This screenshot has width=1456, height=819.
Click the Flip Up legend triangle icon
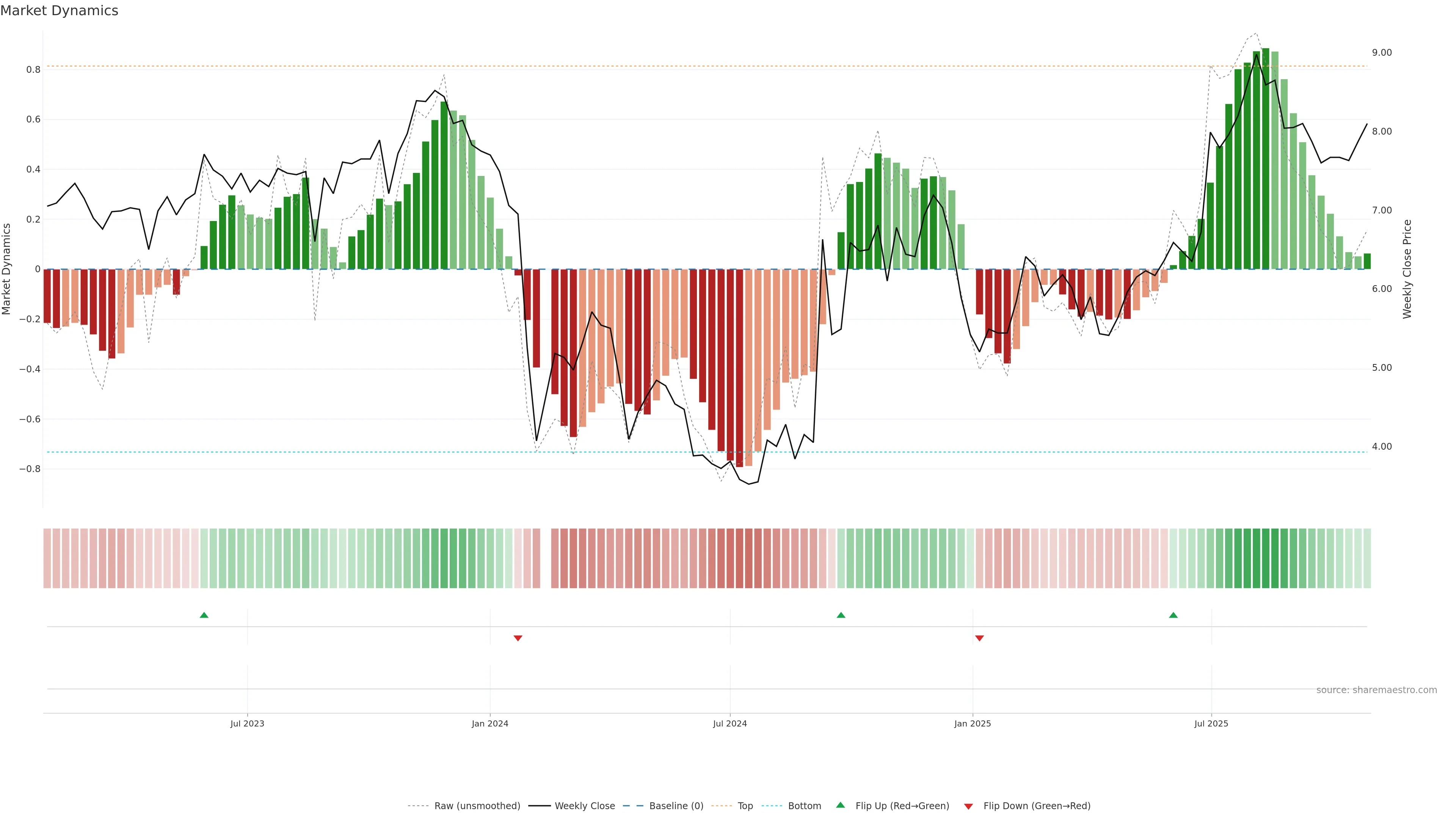[x=841, y=805]
